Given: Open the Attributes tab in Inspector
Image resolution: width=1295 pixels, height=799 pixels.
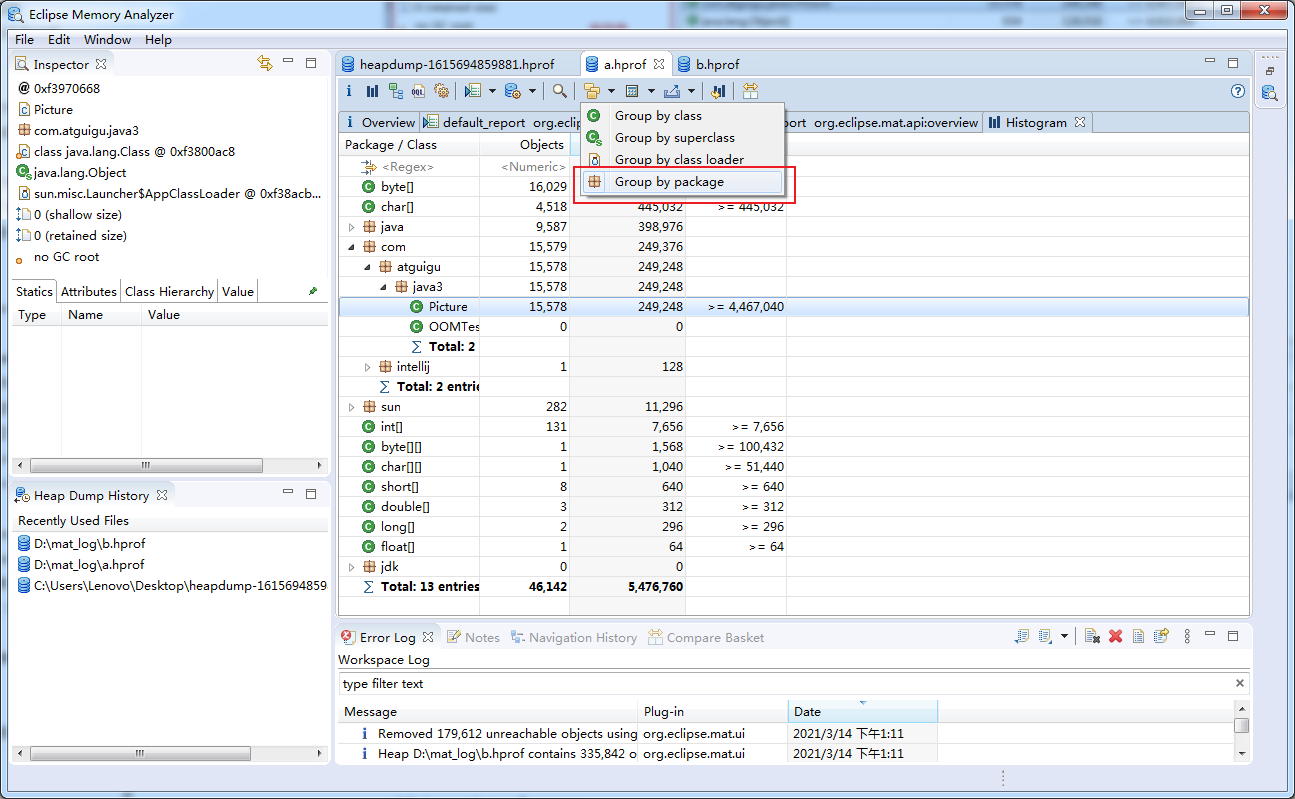Looking at the screenshot, I should coord(89,291).
